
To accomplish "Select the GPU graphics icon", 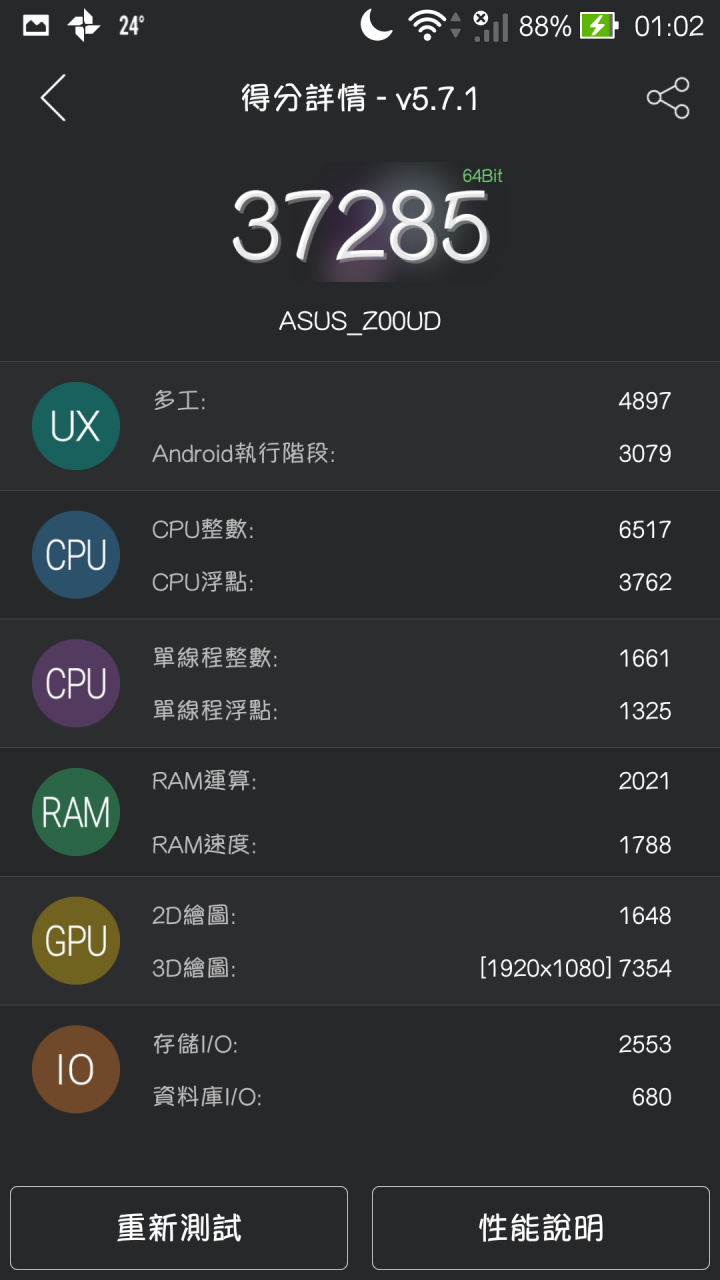I will click(x=76, y=940).
